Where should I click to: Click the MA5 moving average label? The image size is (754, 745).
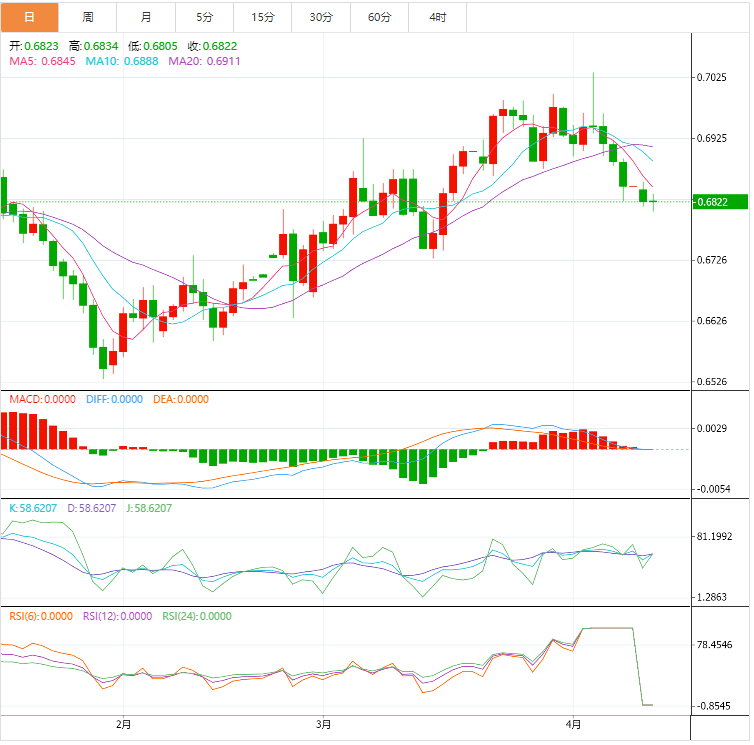pyautogui.click(x=42, y=61)
